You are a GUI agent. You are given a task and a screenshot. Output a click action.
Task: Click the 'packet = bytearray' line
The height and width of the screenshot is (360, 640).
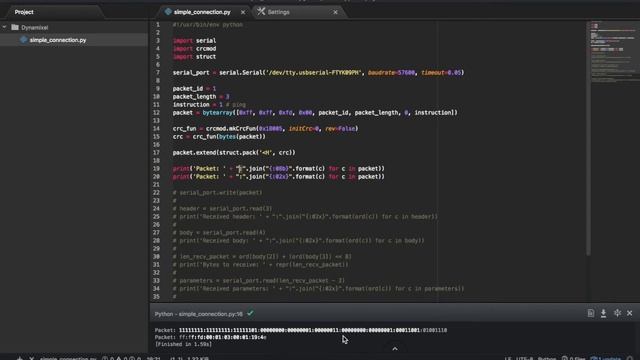click(x=315, y=113)
